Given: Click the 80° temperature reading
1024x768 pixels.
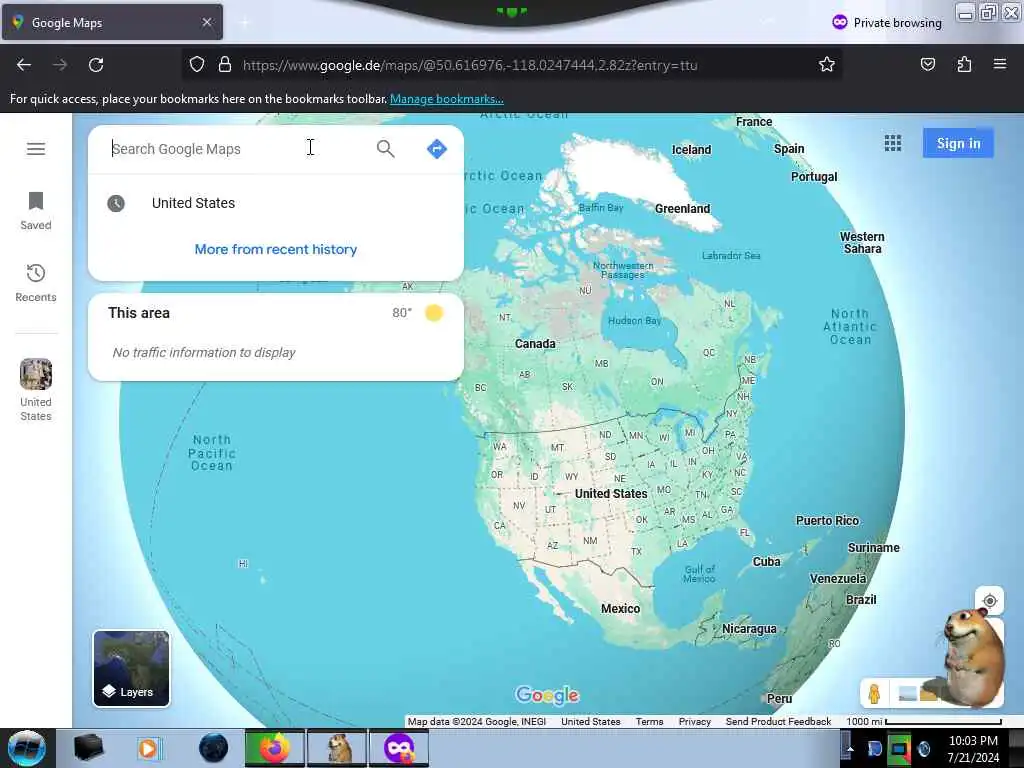Looking at the screenshot, I should (402, 313).
